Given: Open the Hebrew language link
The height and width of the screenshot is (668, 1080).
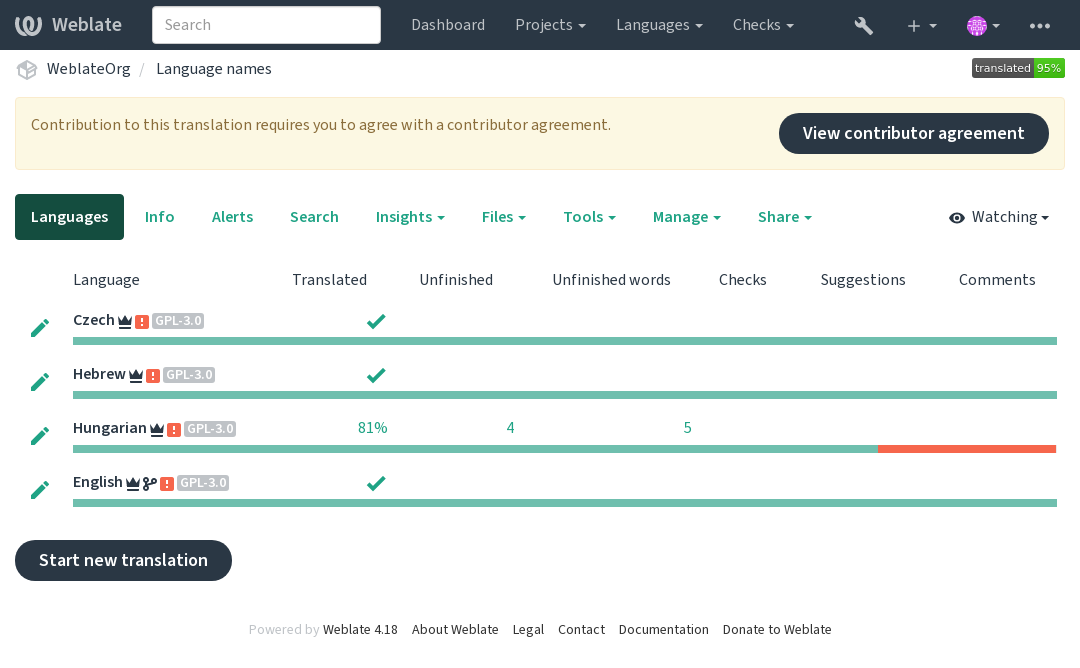Looking at the screenshot, I should 99,374.
